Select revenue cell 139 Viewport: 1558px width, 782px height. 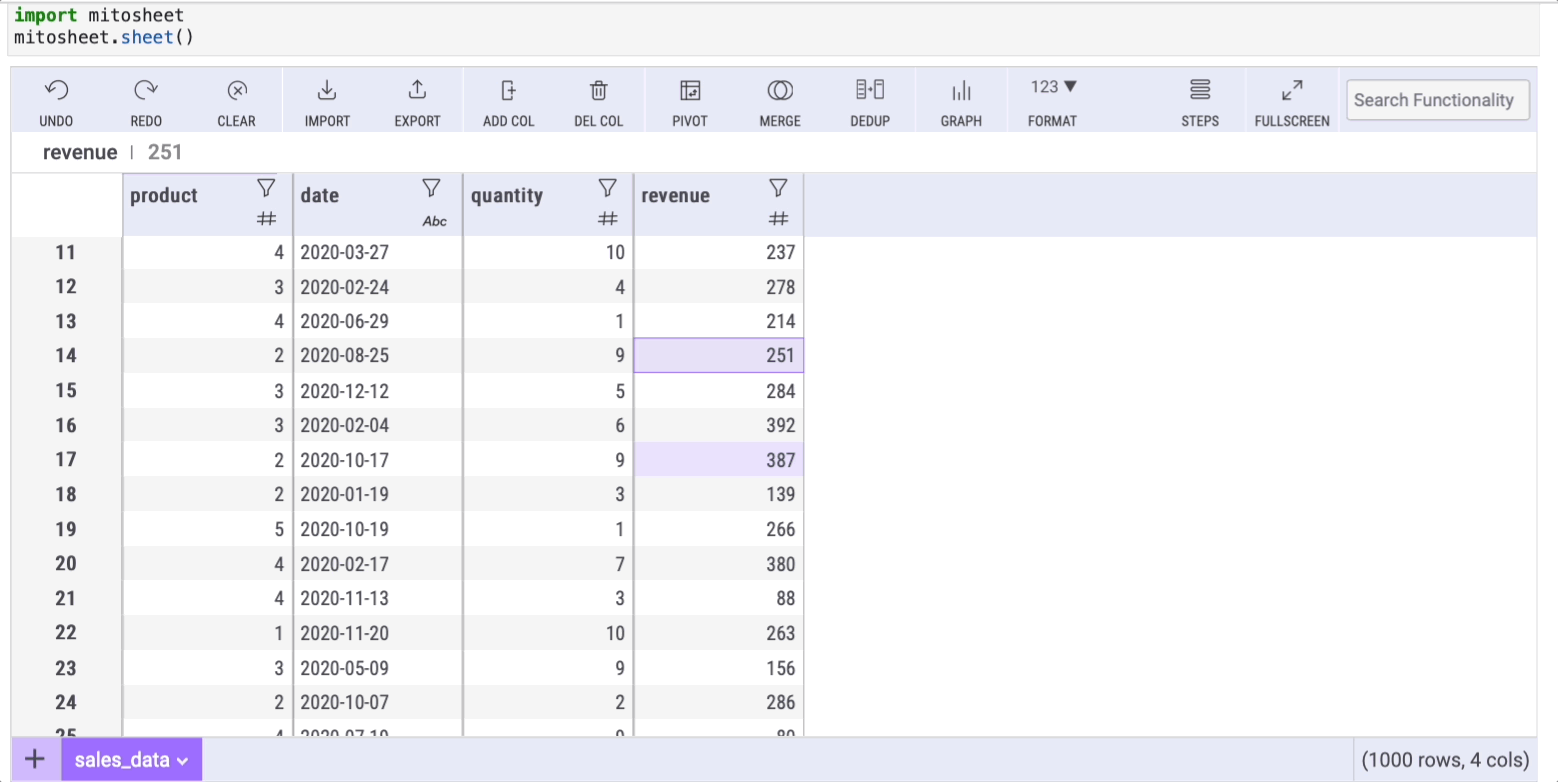tap(719, 494)
